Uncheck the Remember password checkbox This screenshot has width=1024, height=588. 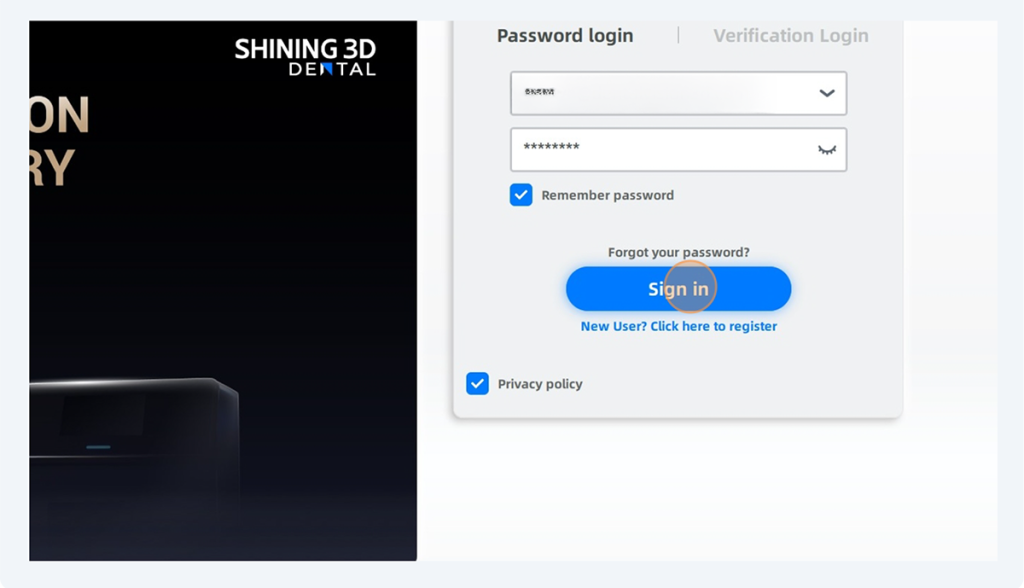pos(521,195)
